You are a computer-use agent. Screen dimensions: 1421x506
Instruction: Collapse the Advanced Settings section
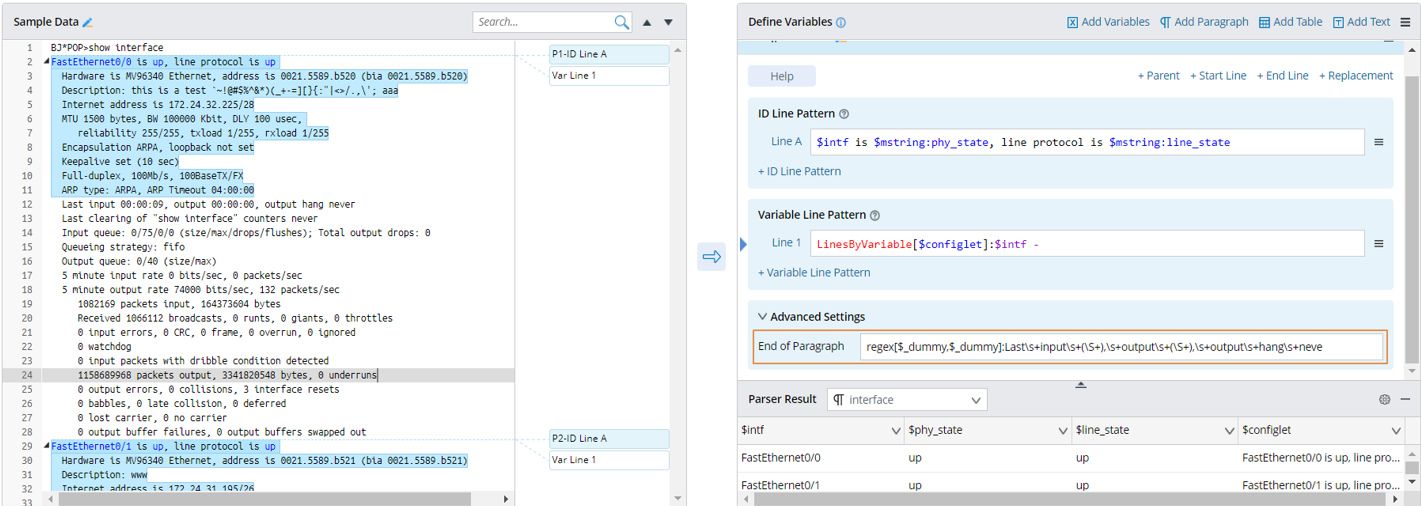pos(763,317)
